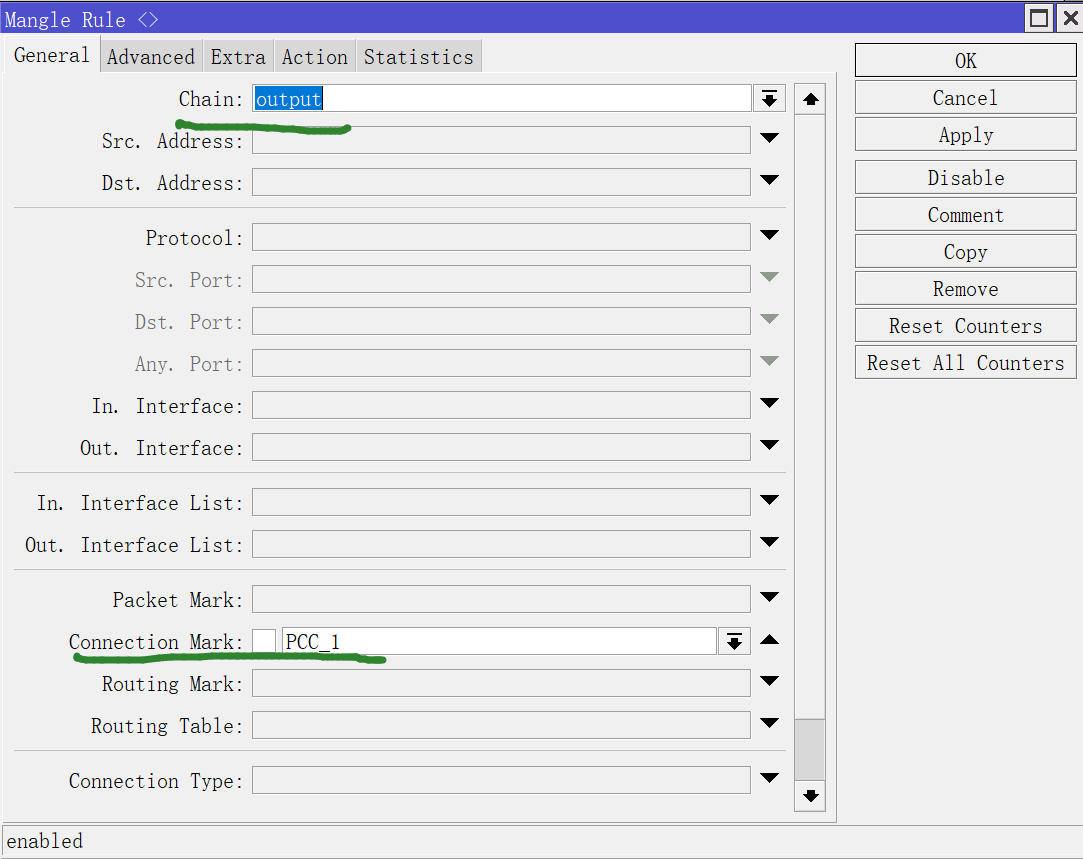Viewport: 1083px width, 859px height.
Task: Collapse the Connection Mark field
Action: [768, 640]
